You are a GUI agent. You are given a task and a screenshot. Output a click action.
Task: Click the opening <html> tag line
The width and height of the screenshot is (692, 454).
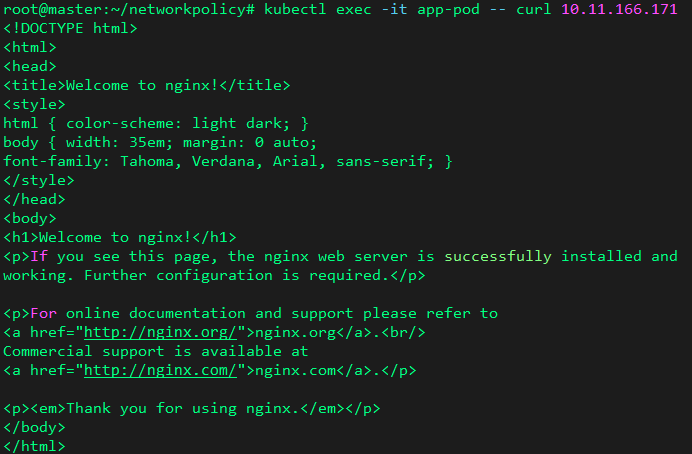point(30,47)
